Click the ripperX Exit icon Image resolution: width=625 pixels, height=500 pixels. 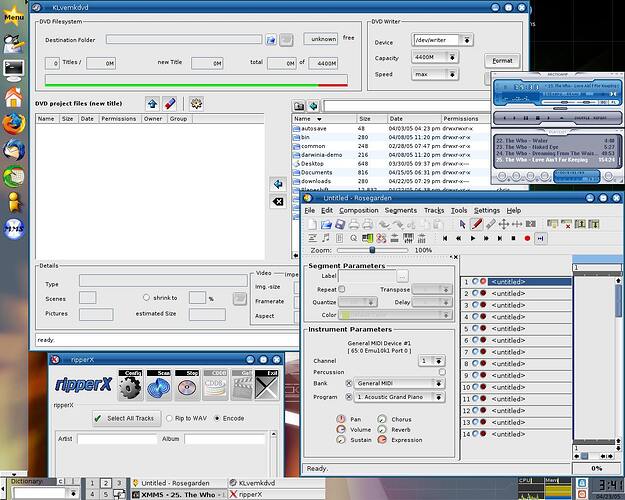267,385
